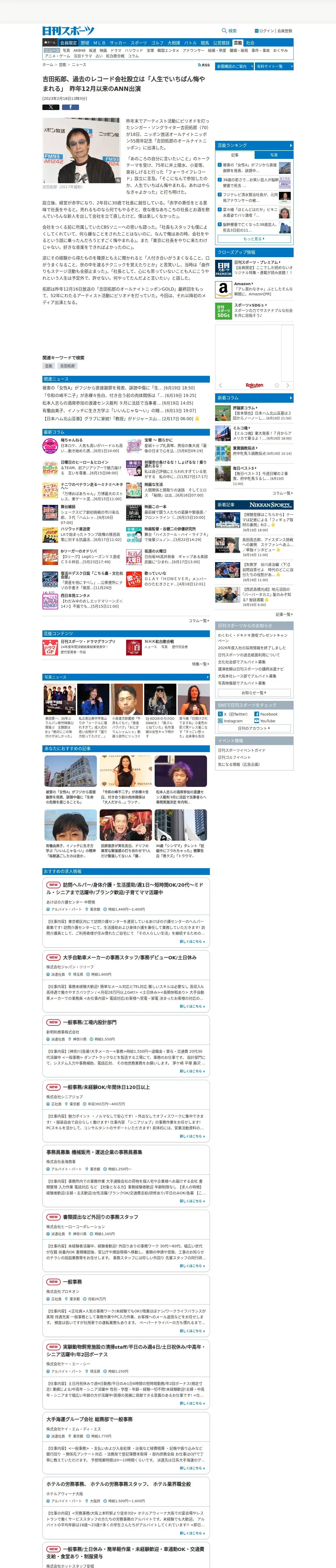The width and height of the screenshot is (336, 1568).
Task: Open 歌っていいな column thumbnail icon
Action: pos(134,579)
